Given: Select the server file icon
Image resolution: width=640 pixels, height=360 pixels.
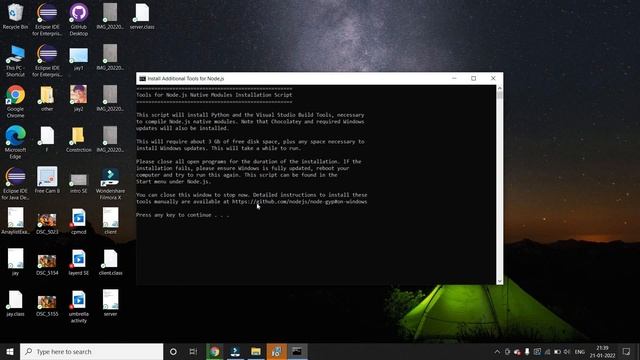Looking at the screenshot, I should pyautogui.click(x=110, y=303).
